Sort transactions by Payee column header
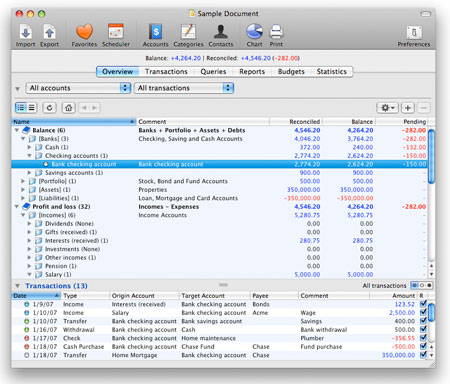This screenshot has width=450, height=384. [274, 296]
